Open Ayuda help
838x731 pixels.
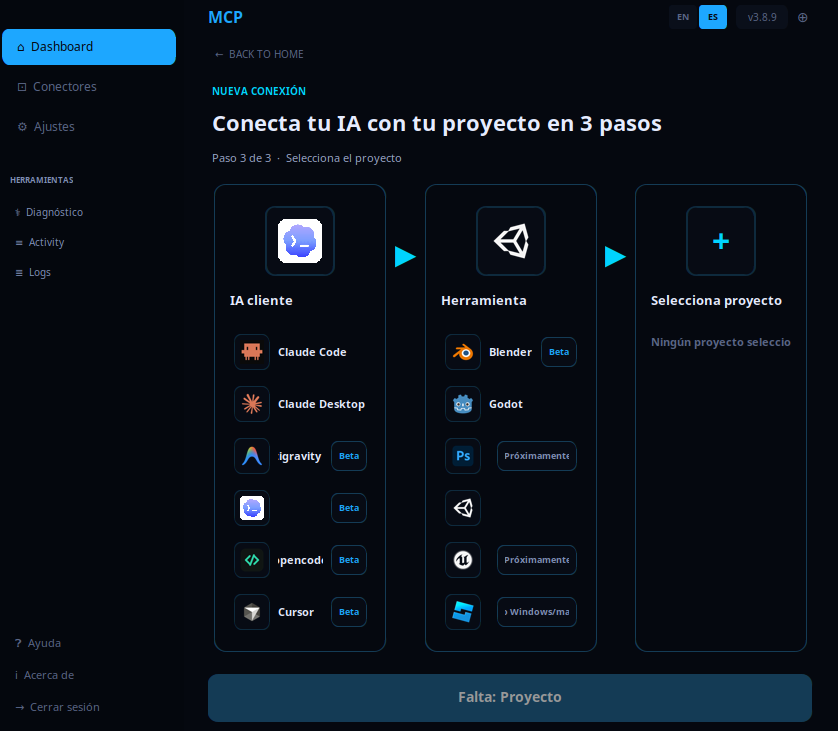37,643
